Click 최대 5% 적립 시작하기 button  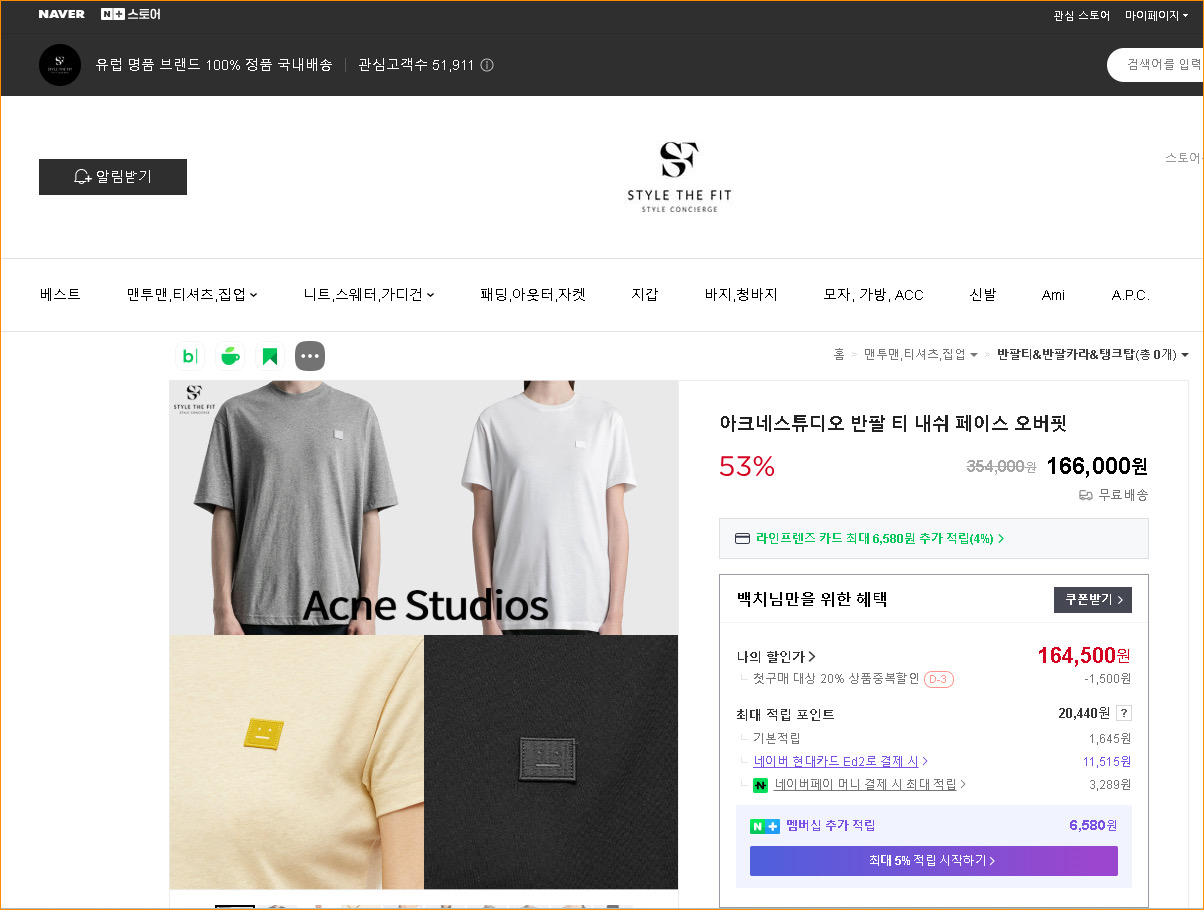933,861
